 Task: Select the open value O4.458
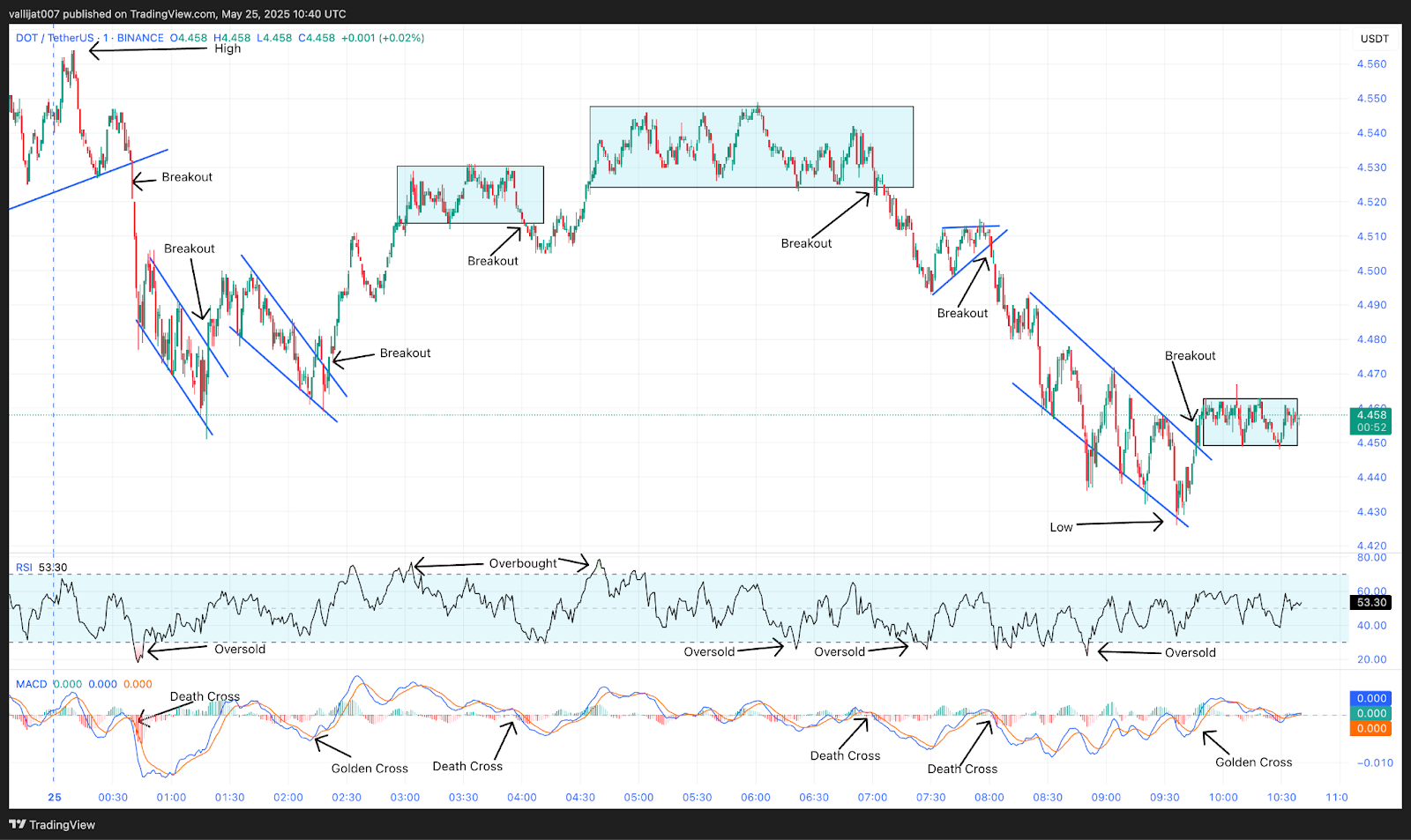click(189, 38)
